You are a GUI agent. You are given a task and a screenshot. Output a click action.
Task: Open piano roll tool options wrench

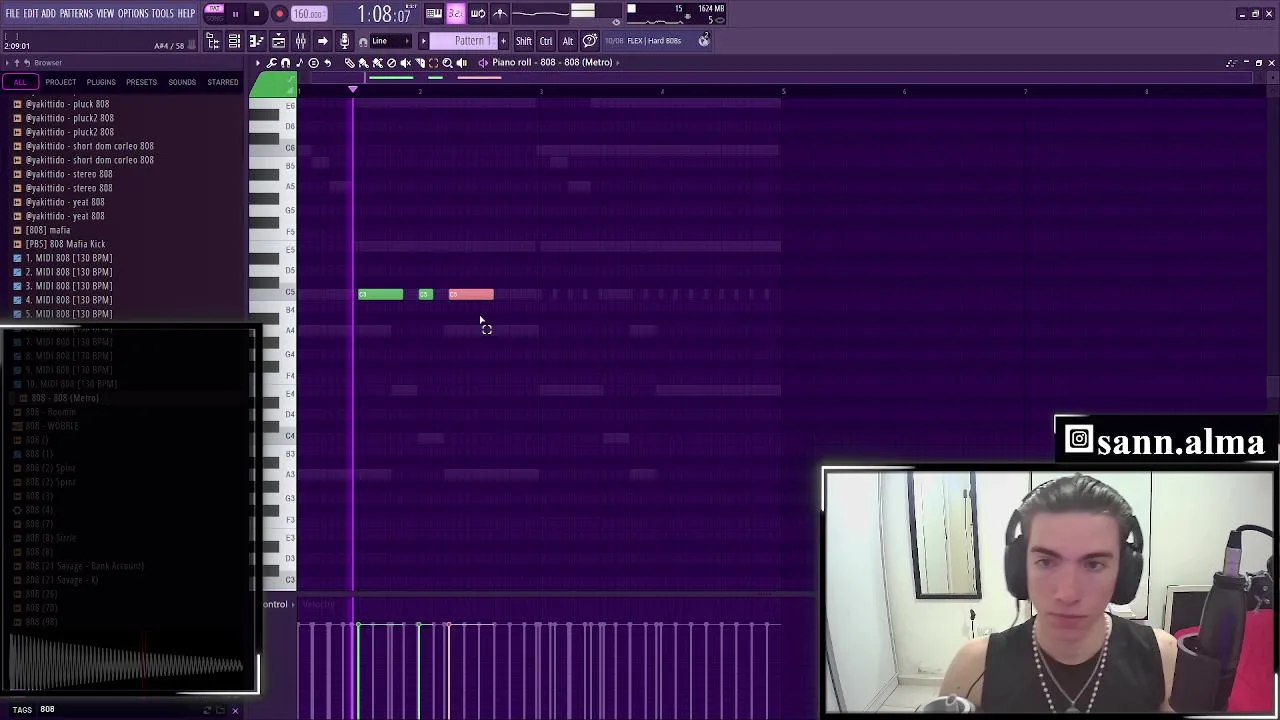[x=271, y=62]
